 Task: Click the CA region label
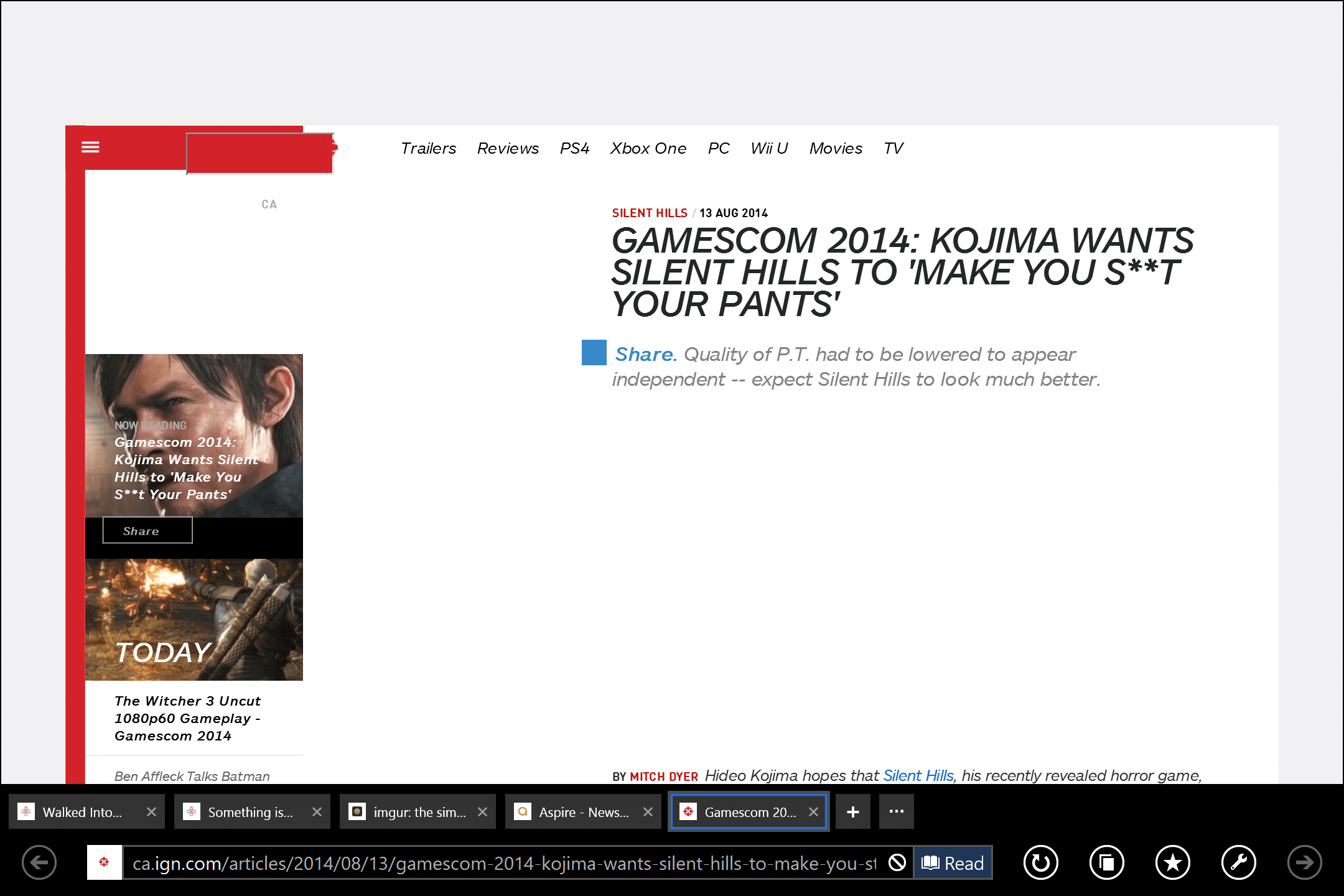tap(269, 204)
